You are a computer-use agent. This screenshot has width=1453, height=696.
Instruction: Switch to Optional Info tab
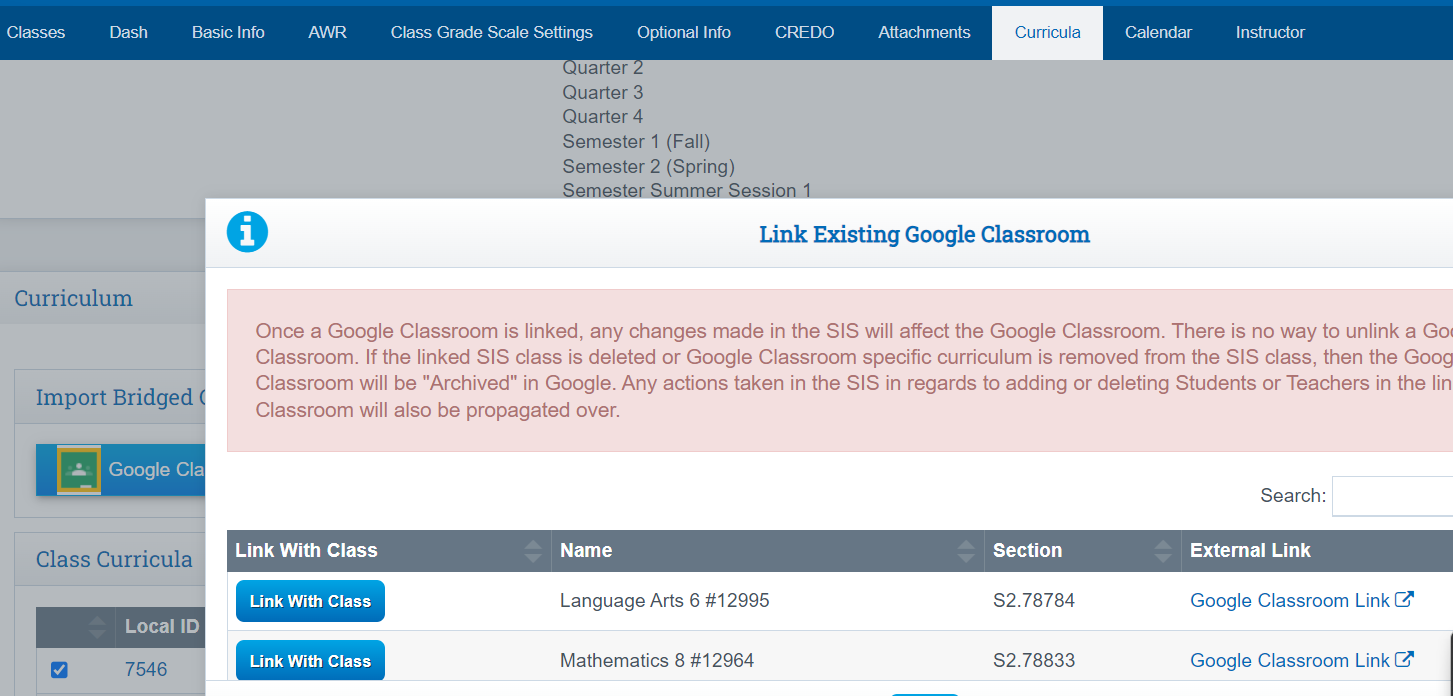tap(684, 32)
